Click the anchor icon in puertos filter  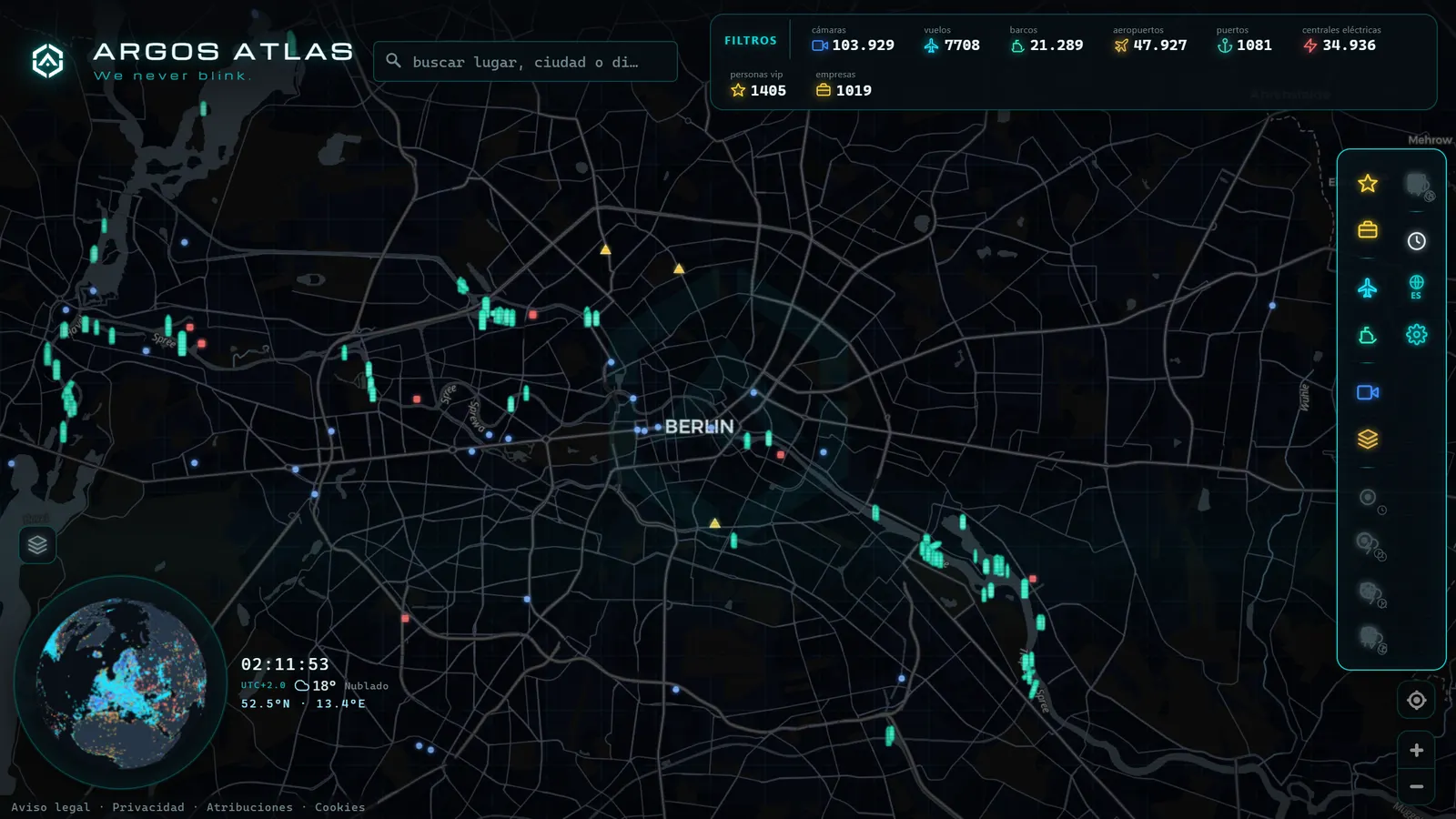coord(1225,45)
